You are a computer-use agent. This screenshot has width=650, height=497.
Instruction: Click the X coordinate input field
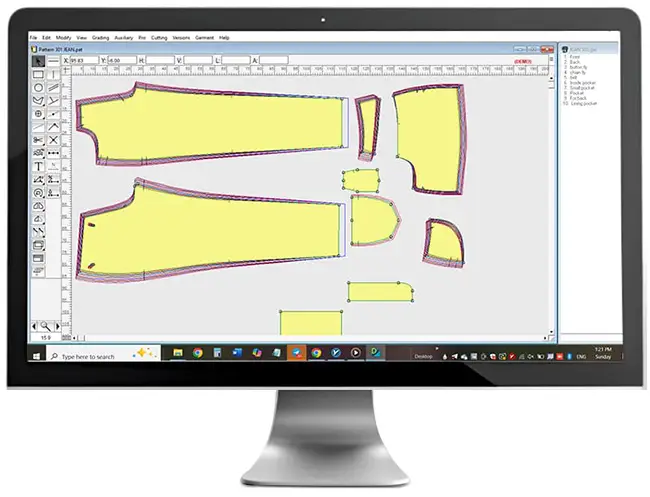pos(85,61)
